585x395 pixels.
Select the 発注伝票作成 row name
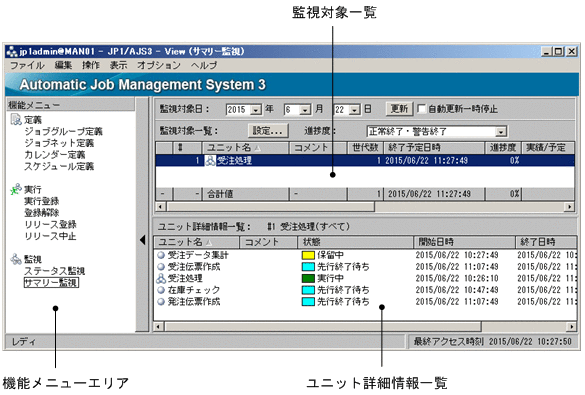point(194,301)
